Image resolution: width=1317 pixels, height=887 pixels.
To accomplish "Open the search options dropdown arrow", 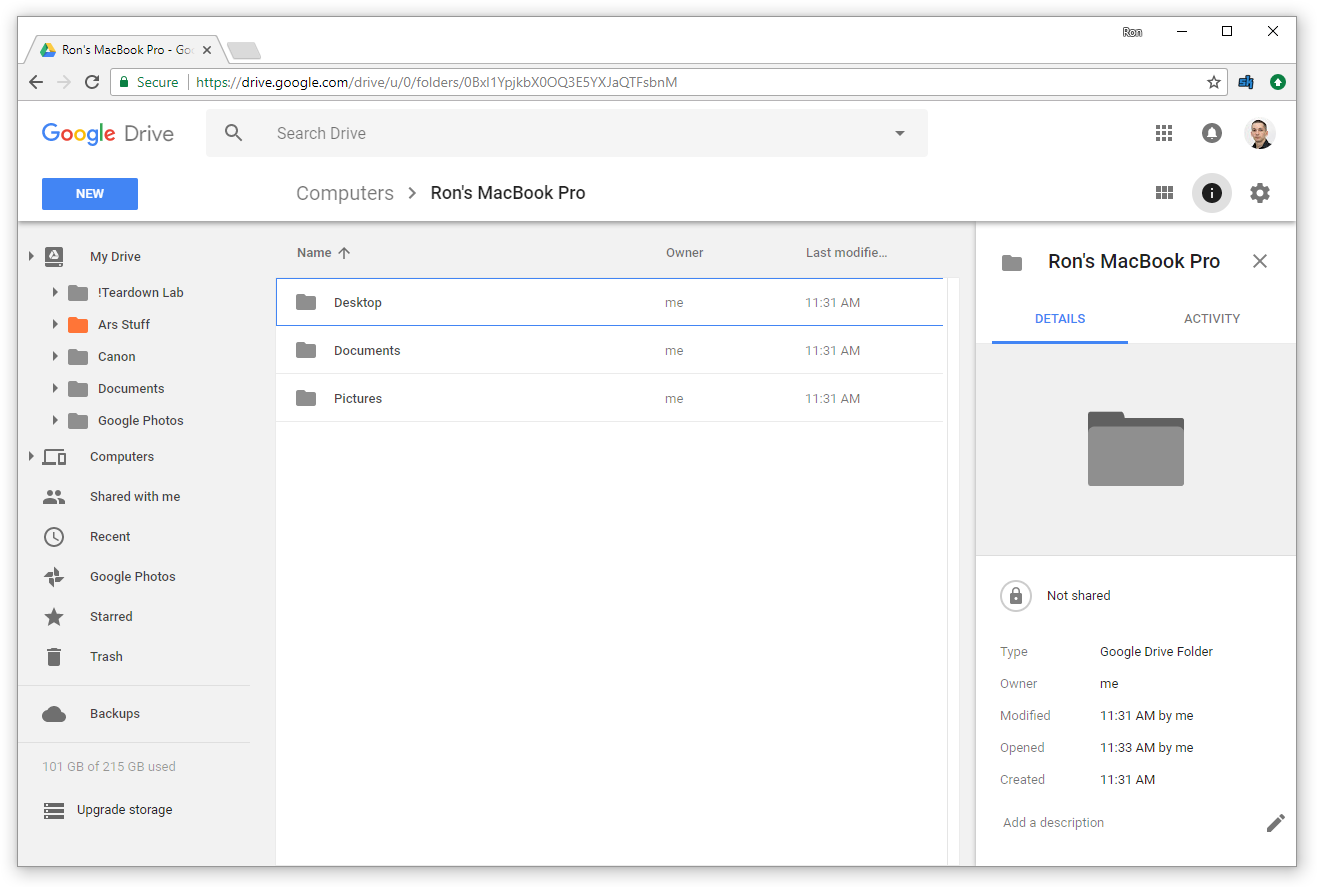I will (x=899, y=132).
